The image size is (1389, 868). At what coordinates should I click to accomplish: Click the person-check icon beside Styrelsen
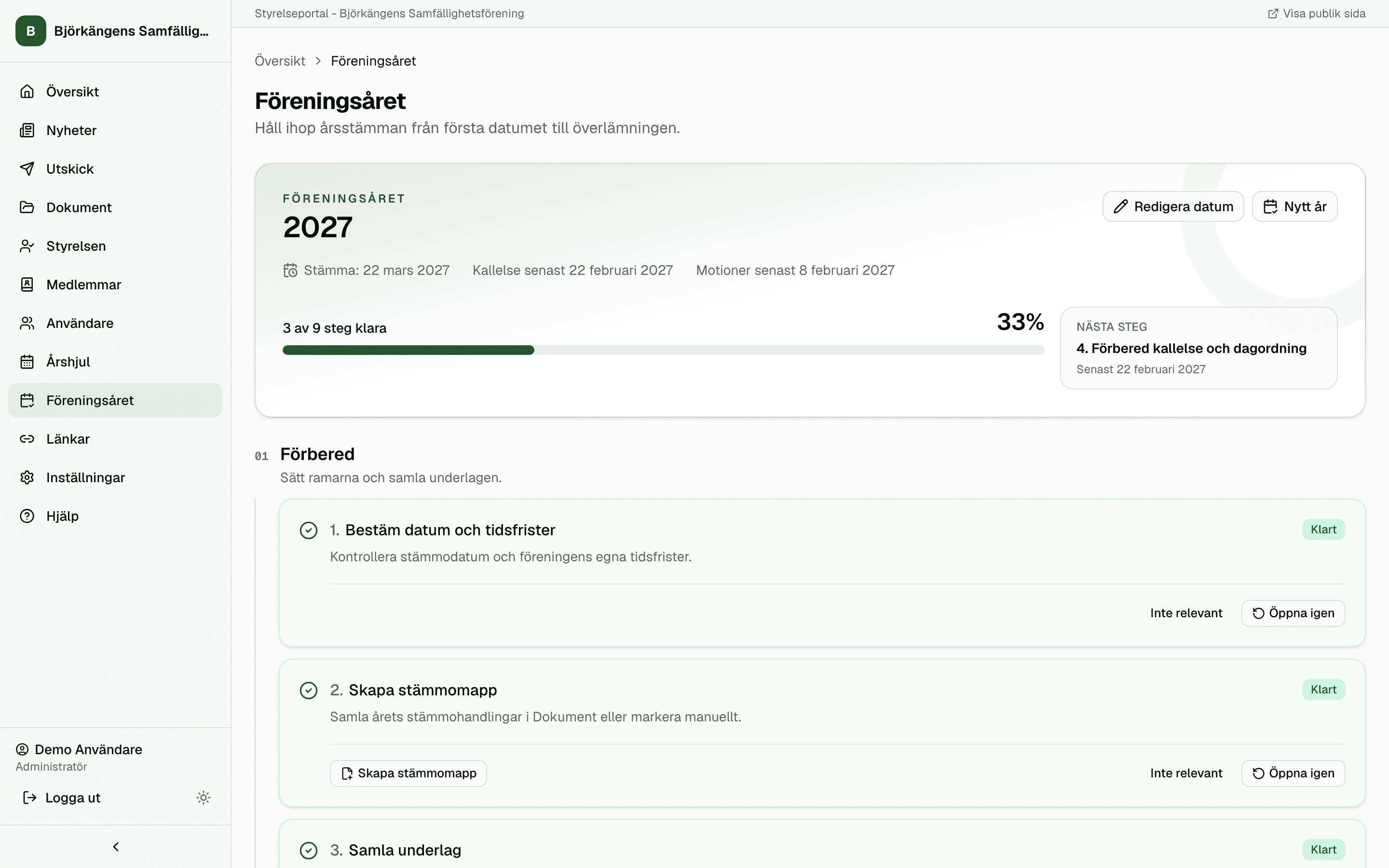pyautogui.click(x=27, y=246)
